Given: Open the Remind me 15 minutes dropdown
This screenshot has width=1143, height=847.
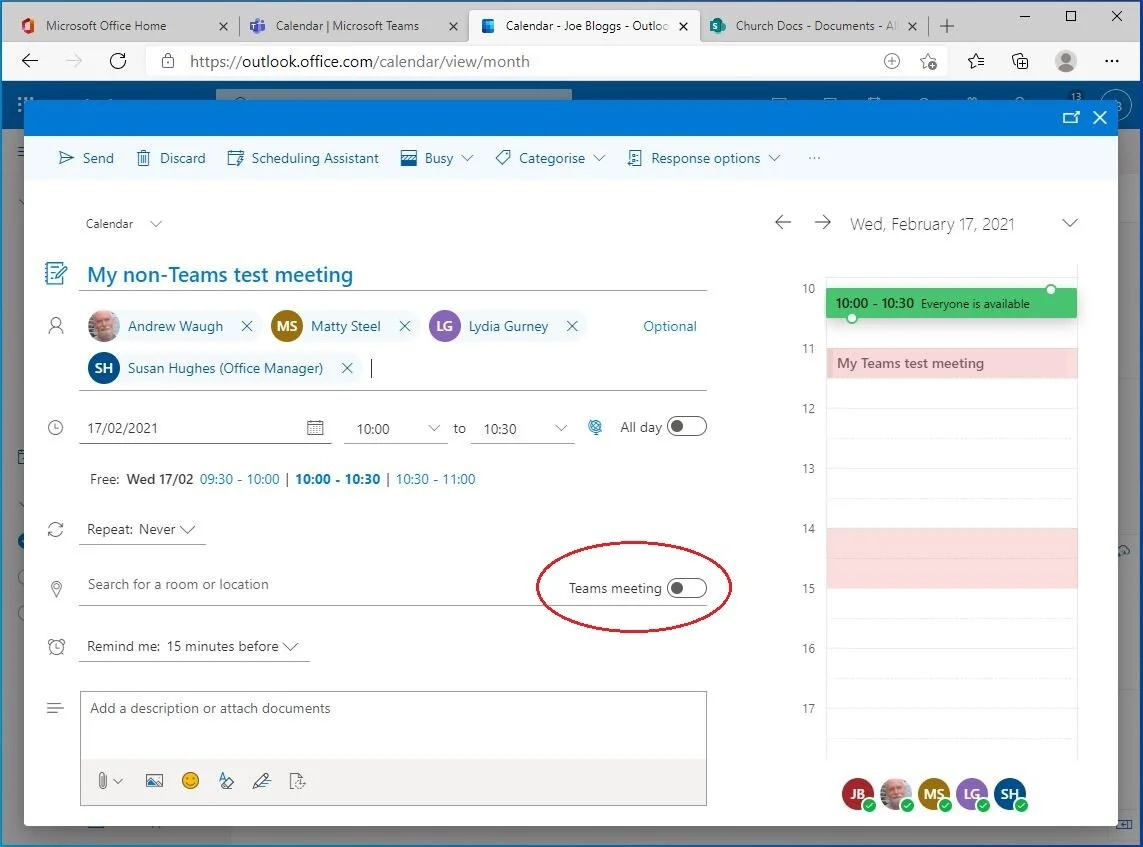Looking at the screenshot, I should click(x=193, y=647).
